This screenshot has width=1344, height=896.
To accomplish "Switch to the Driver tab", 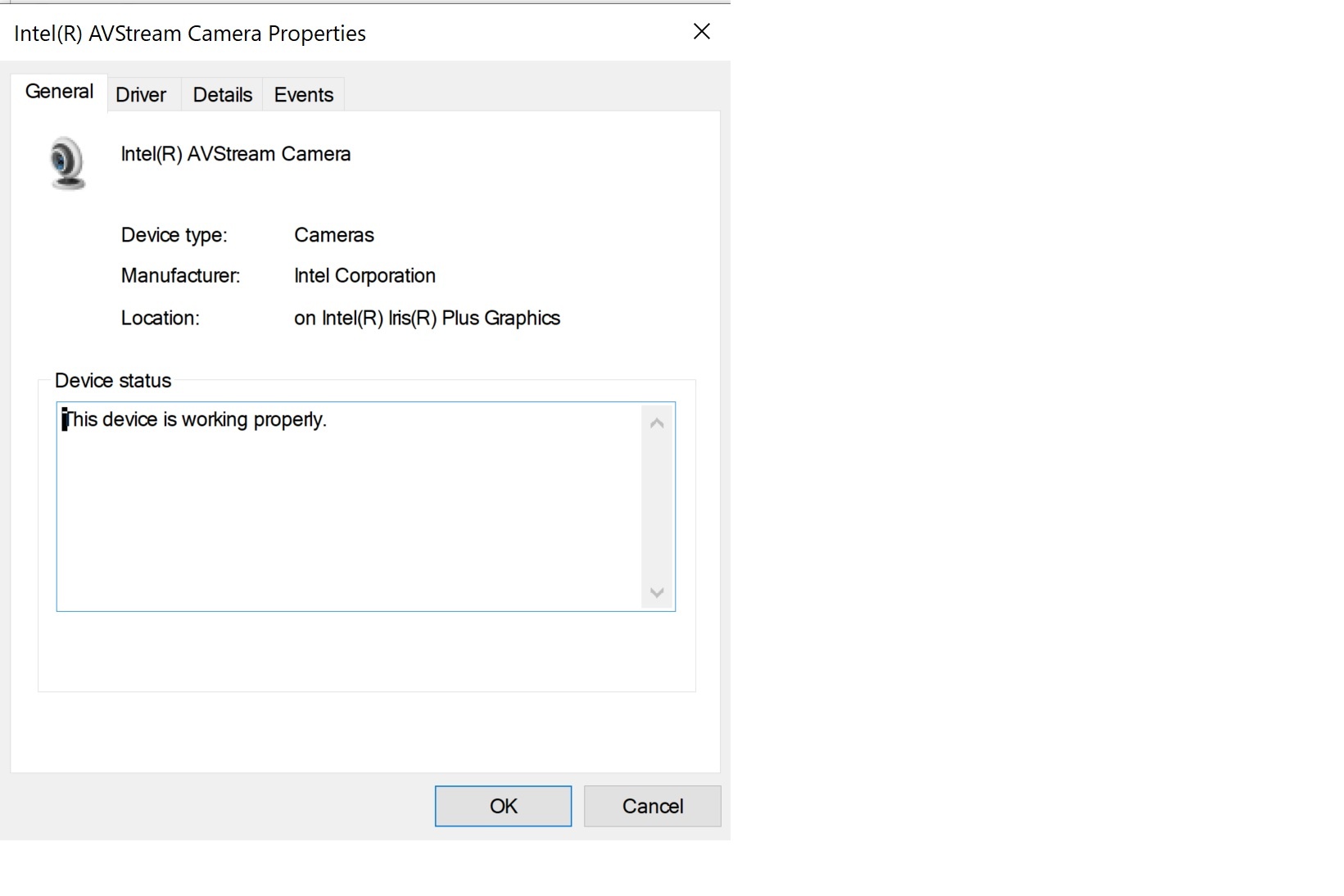I will pos(141,94).
